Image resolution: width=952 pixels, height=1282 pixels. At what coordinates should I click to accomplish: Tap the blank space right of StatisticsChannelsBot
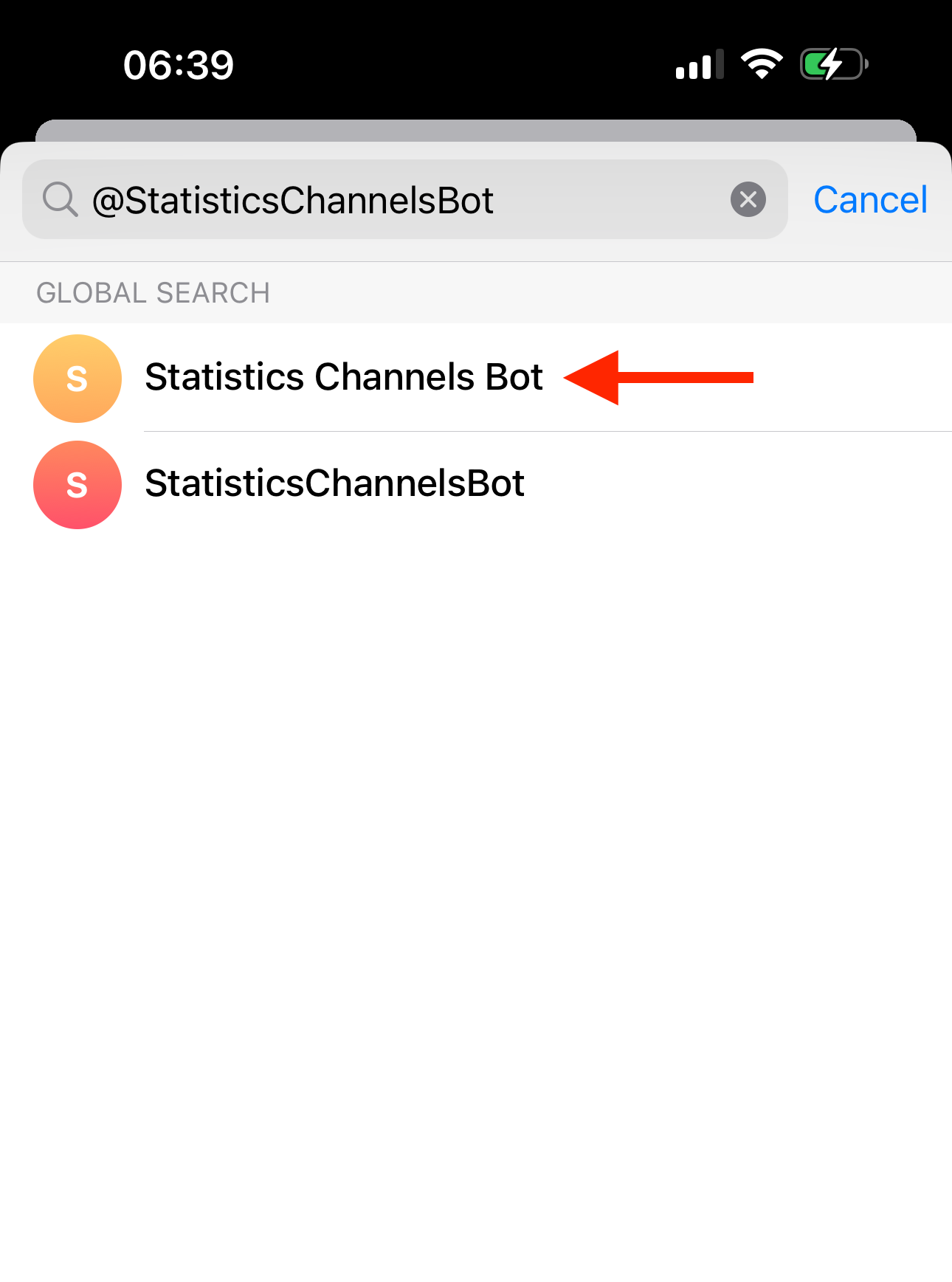(x=738, y=483)
